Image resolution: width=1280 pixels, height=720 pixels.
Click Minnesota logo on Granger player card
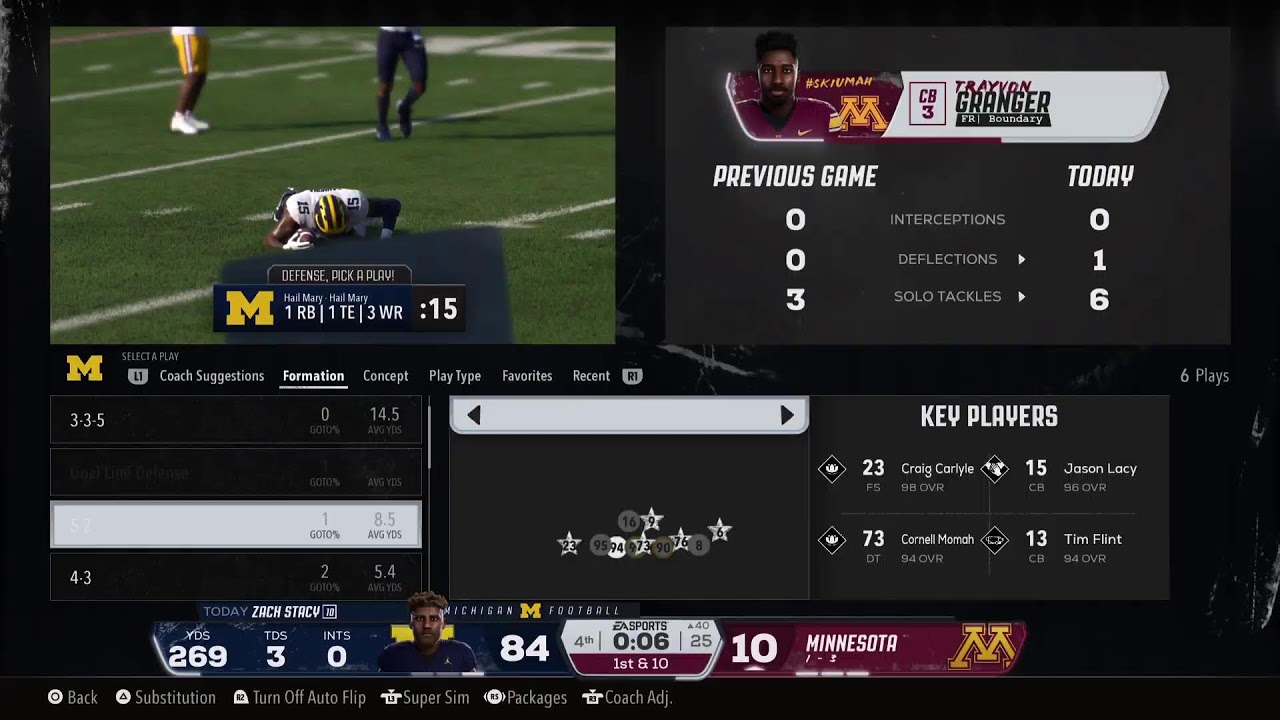[x=862, y=113]
